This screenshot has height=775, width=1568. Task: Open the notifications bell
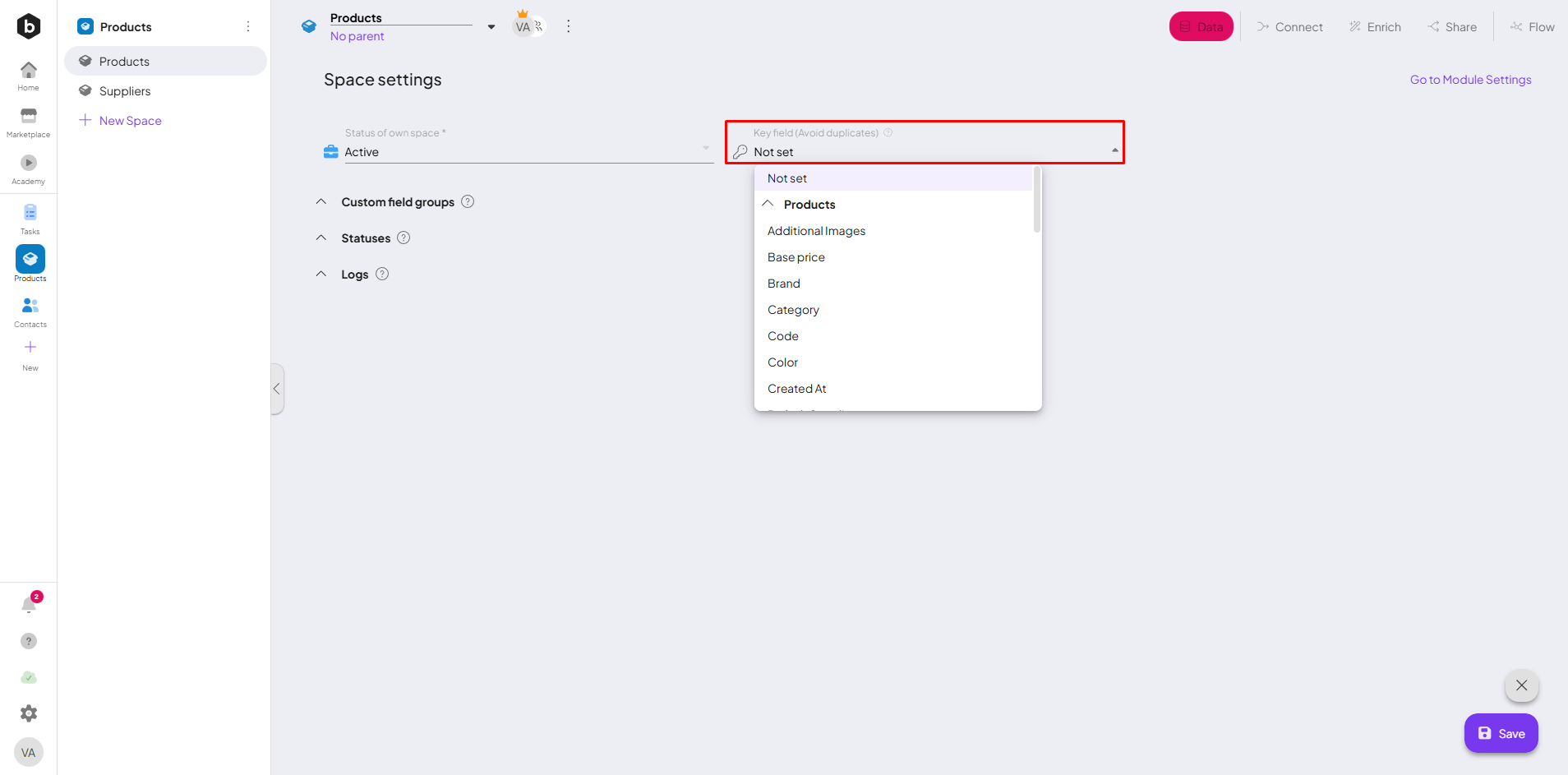(29, 606)
